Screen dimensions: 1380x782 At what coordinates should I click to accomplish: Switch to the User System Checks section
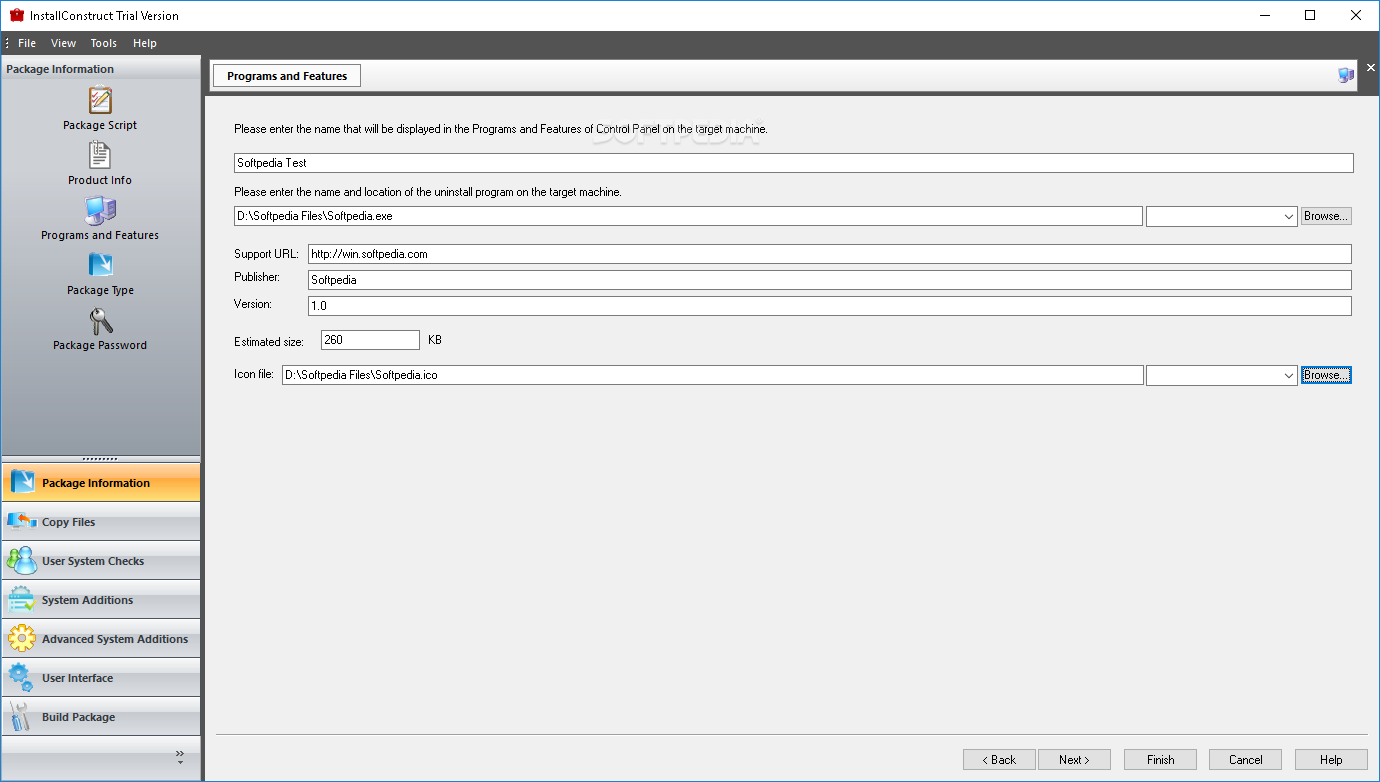(100, 561)
